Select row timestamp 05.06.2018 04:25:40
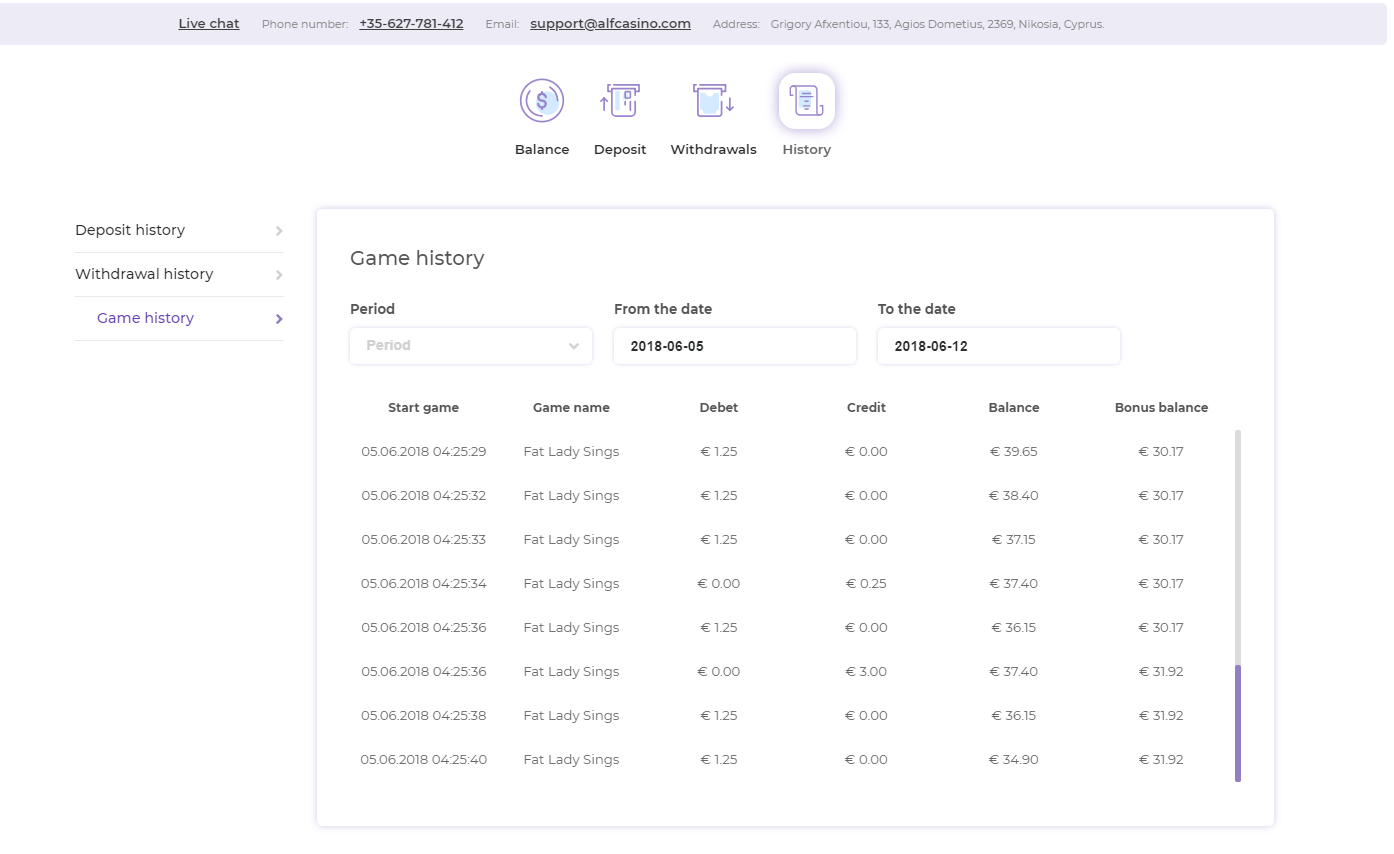1394x854 pixels. [424, 760]
